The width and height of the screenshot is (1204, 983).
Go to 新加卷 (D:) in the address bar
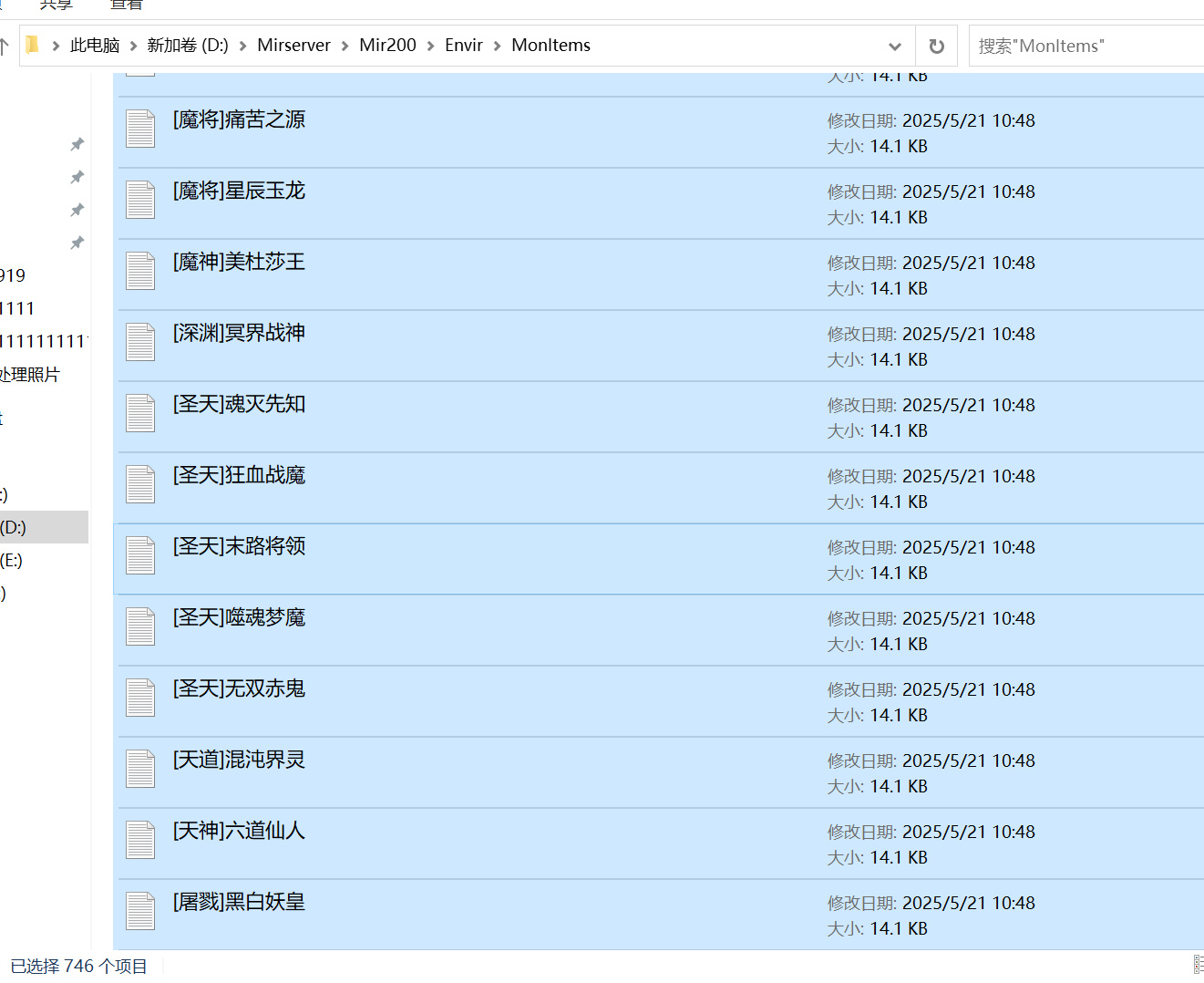coord(188,46)
